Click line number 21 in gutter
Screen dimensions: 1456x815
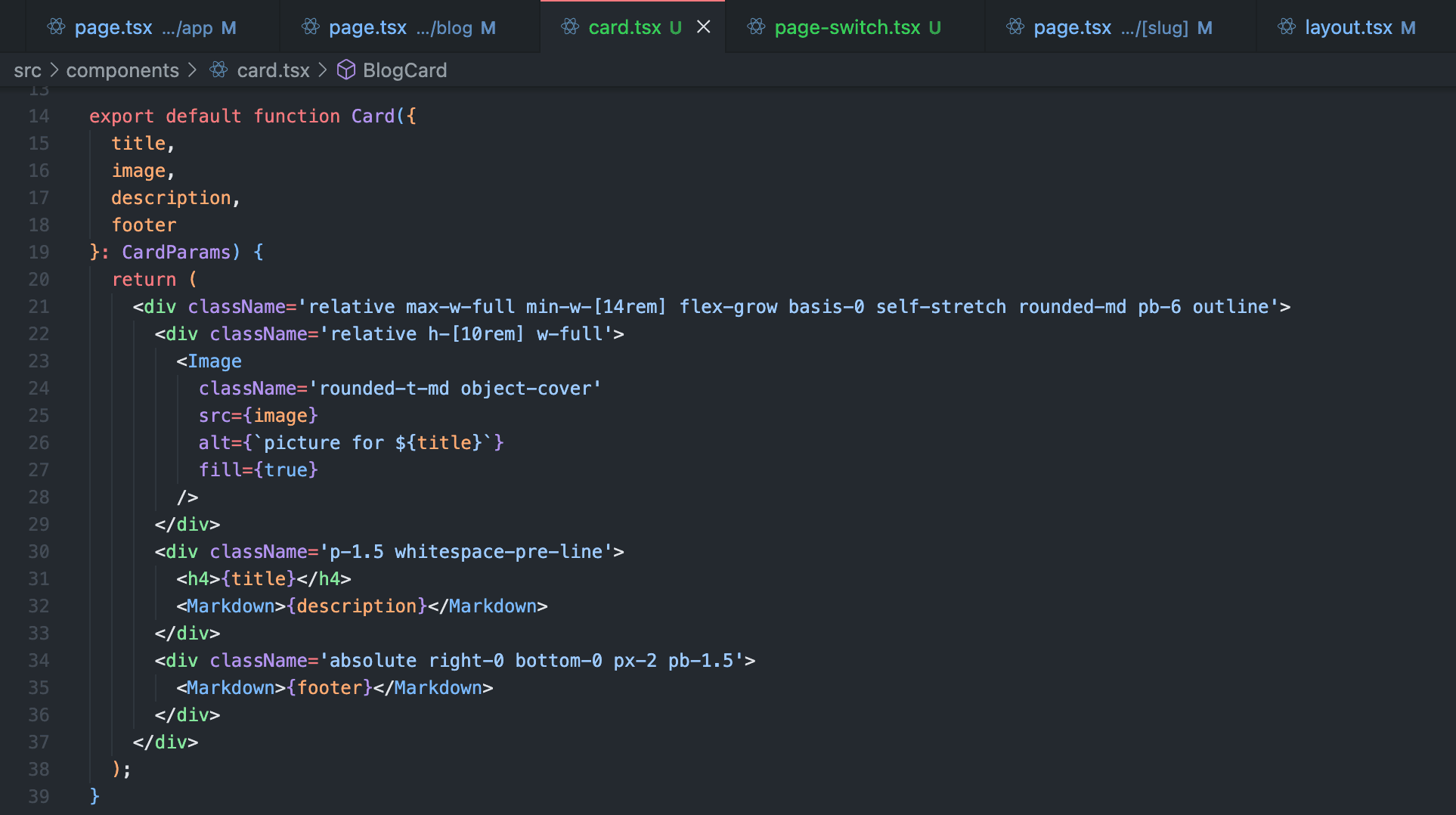39,307
